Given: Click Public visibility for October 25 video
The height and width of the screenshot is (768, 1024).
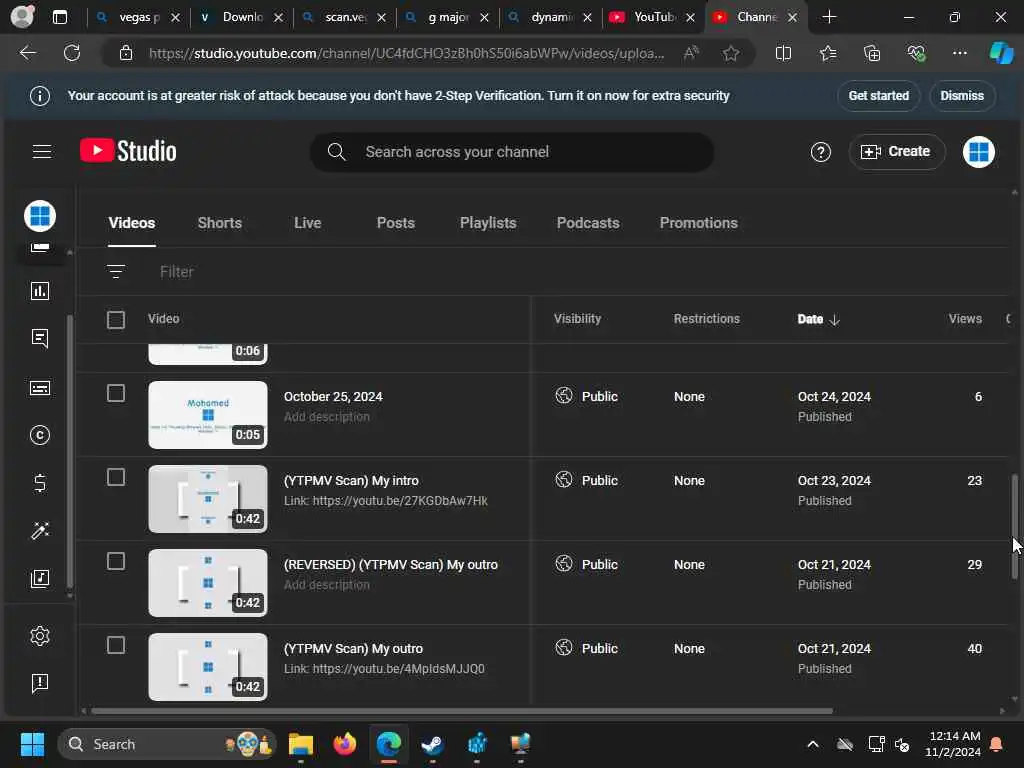Looking at the screenshot, I should pos(586,396).
